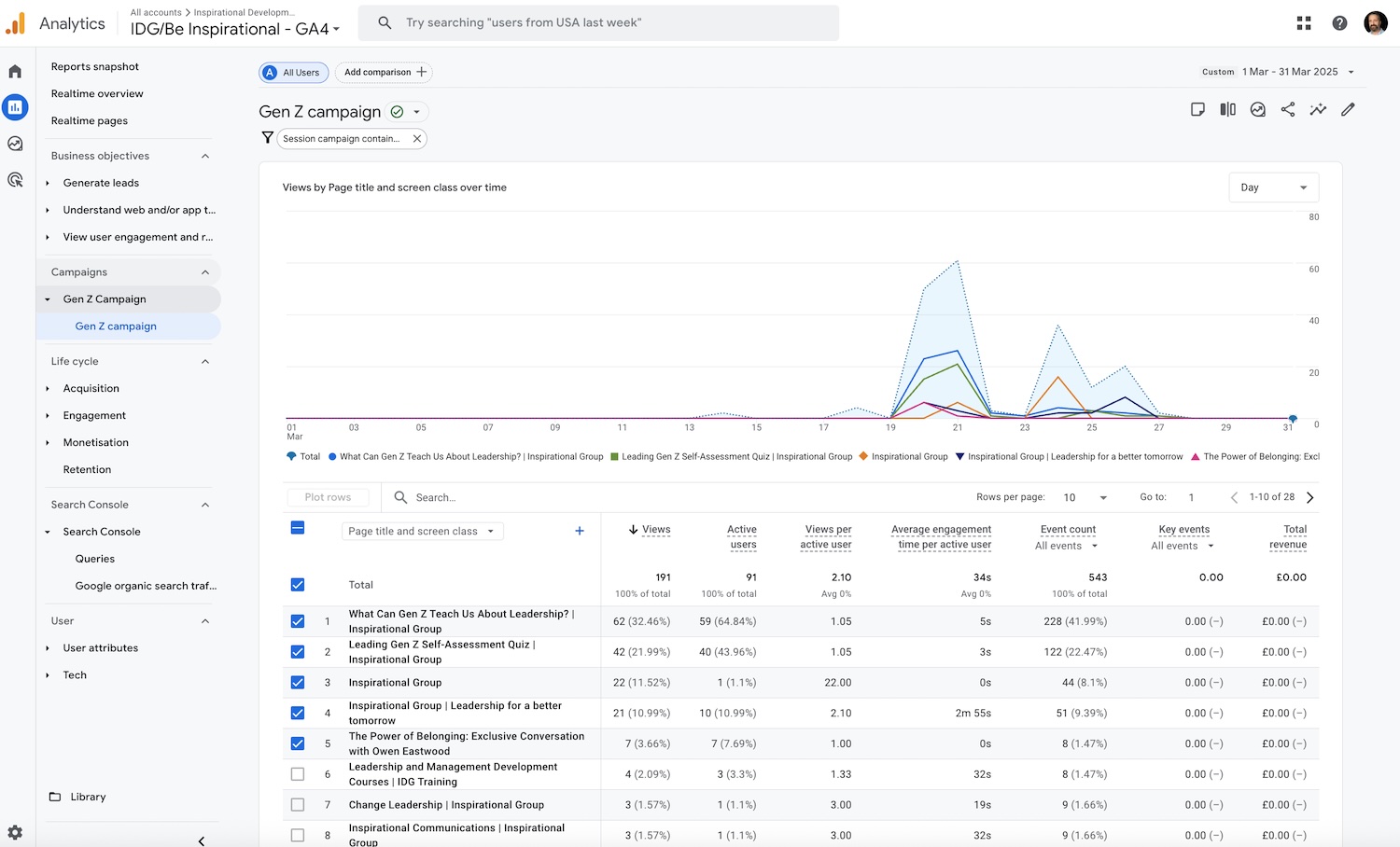
Task: Open the Library link
Action: pyautogui.click(x=88, y=797)
